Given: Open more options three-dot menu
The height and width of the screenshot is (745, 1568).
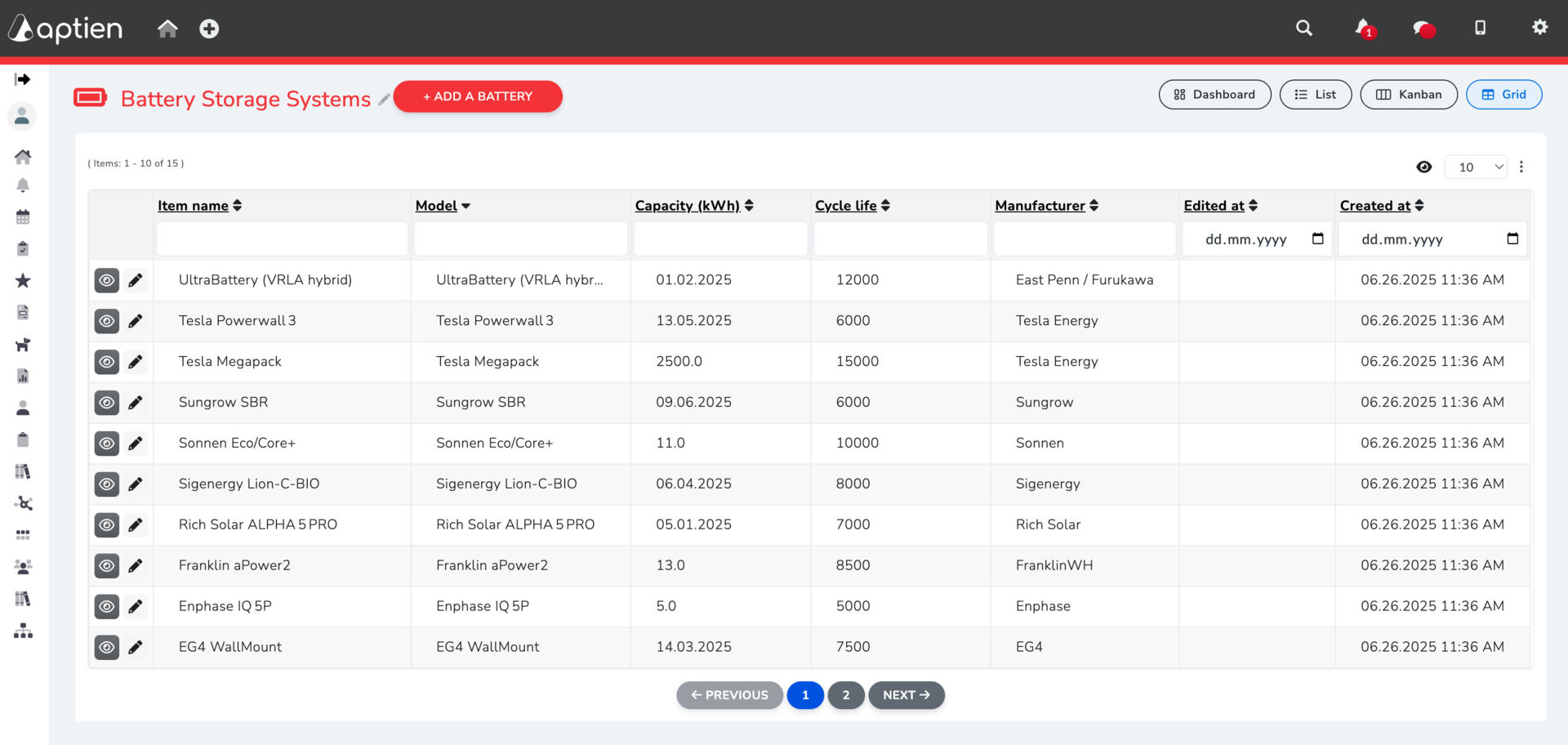Looking at the screenshot, I should pyautogui.click(x=1521, y=167).
